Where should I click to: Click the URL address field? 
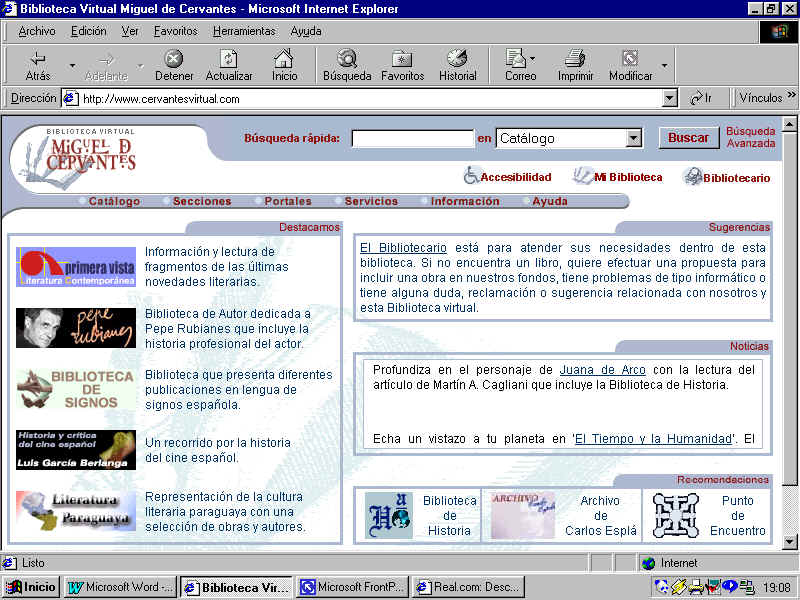pyautogui.click(x=371, y=98)
